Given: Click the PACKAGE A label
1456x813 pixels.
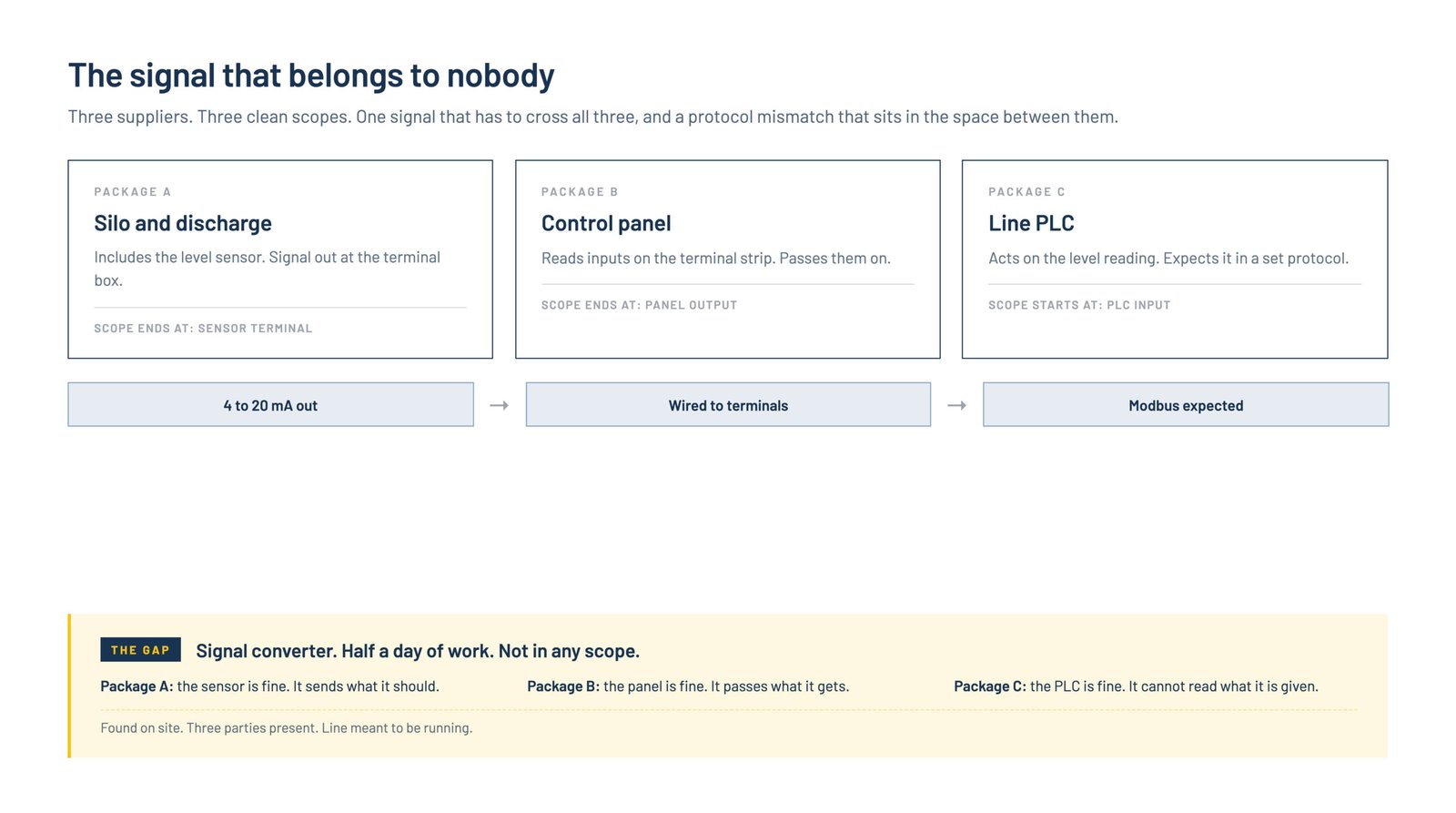Looking at the screenshot, I should (x=133, y=192).
